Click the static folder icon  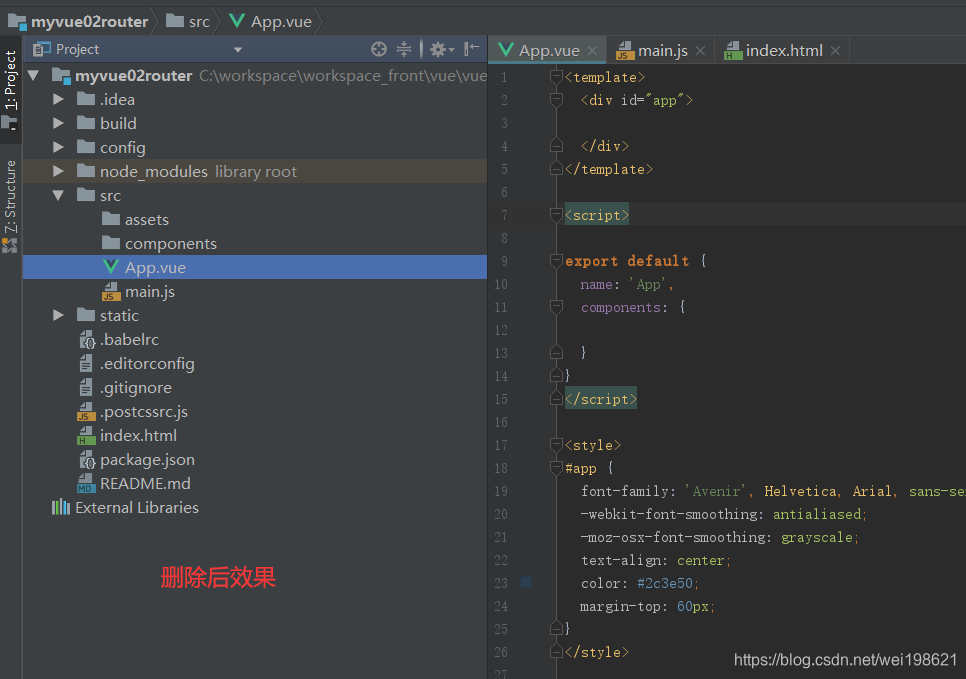(86, 315)
